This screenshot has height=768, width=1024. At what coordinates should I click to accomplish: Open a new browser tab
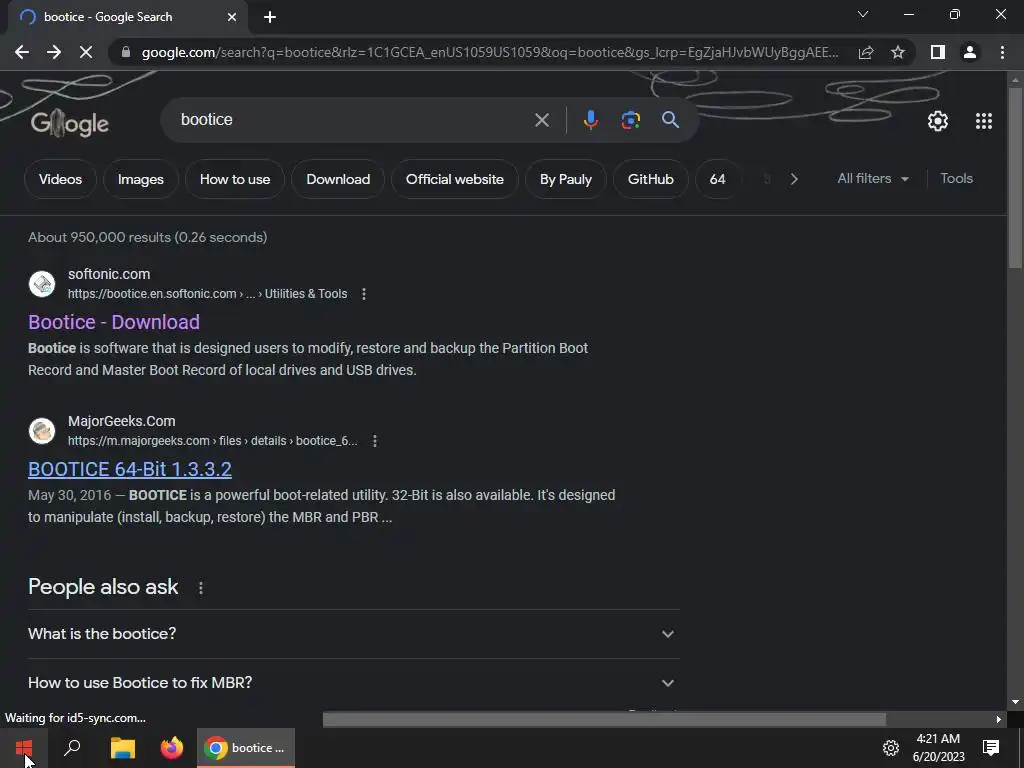point(270,17)
